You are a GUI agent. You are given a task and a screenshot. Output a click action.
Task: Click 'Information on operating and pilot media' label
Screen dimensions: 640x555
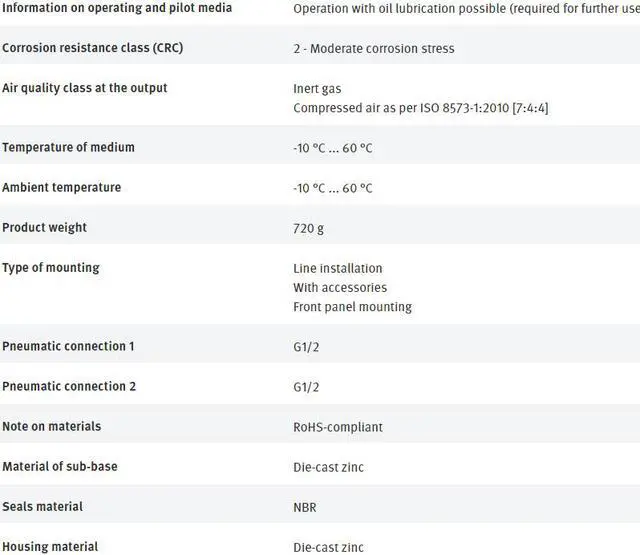(x=117, y=8)
